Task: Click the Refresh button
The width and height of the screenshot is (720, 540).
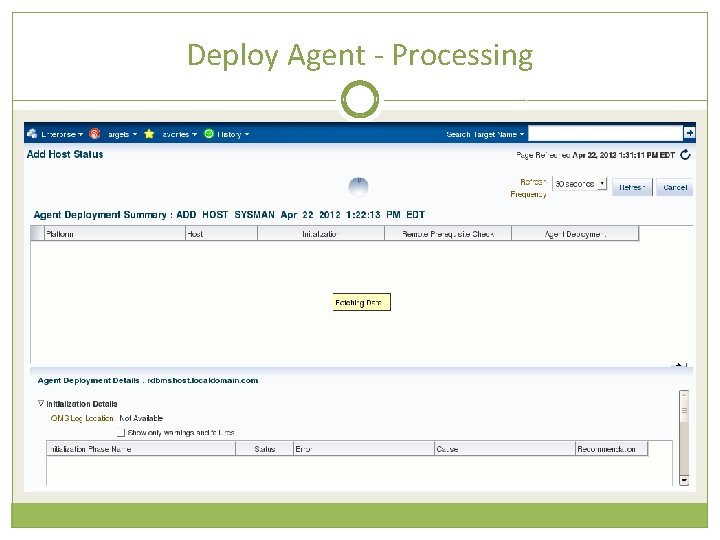Action: coord(632,187)
